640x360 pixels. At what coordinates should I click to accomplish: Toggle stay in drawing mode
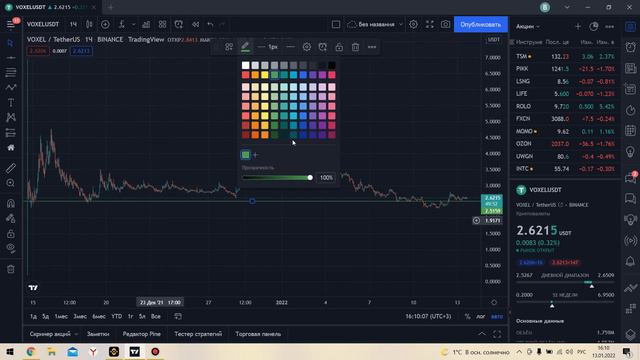tap(11, 218)
